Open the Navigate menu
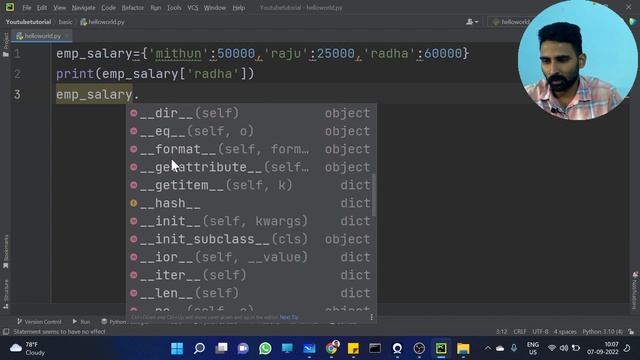The width and height of the screenshot is (640, 360). point(83,8)
